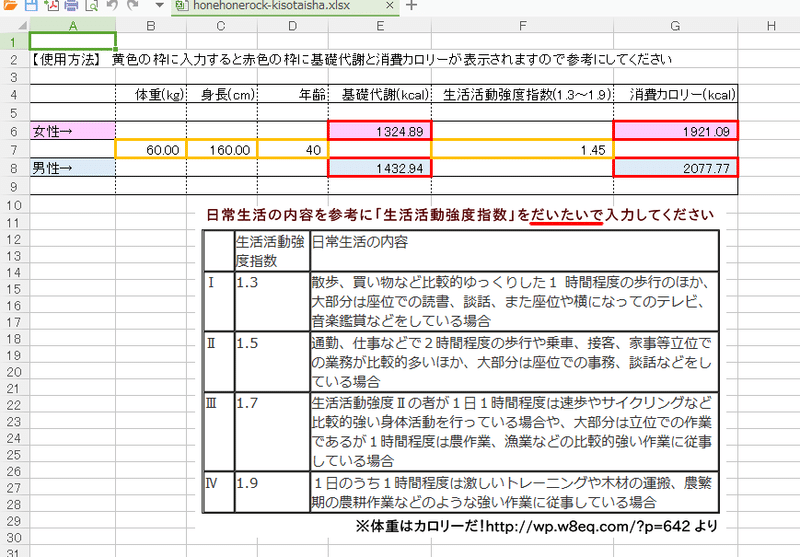This screenshot has width=800, height=557.
Task: Click the source note with wp.w8eq.com URL
Action: tap(537, 526)
